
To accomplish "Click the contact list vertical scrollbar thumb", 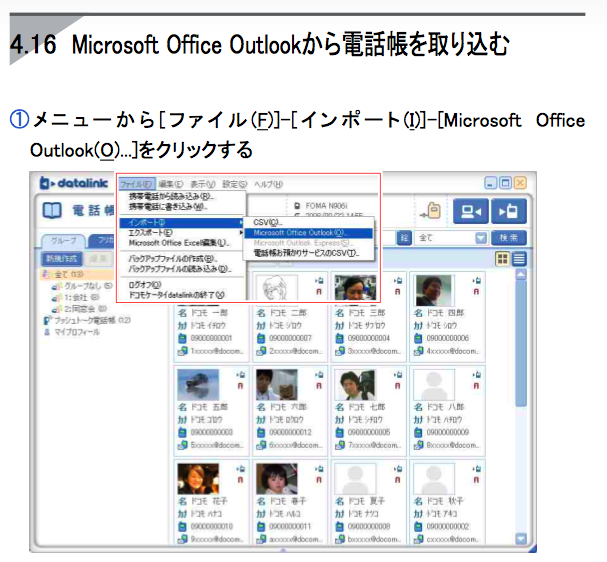I will 521,343.
